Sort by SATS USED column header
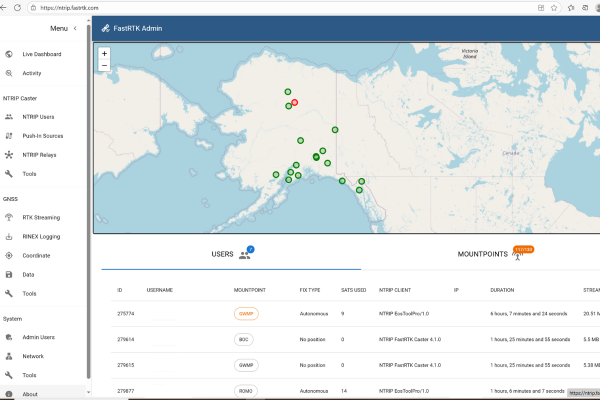The height and width of the screenshot is (400, 600). tap(354, 290)
